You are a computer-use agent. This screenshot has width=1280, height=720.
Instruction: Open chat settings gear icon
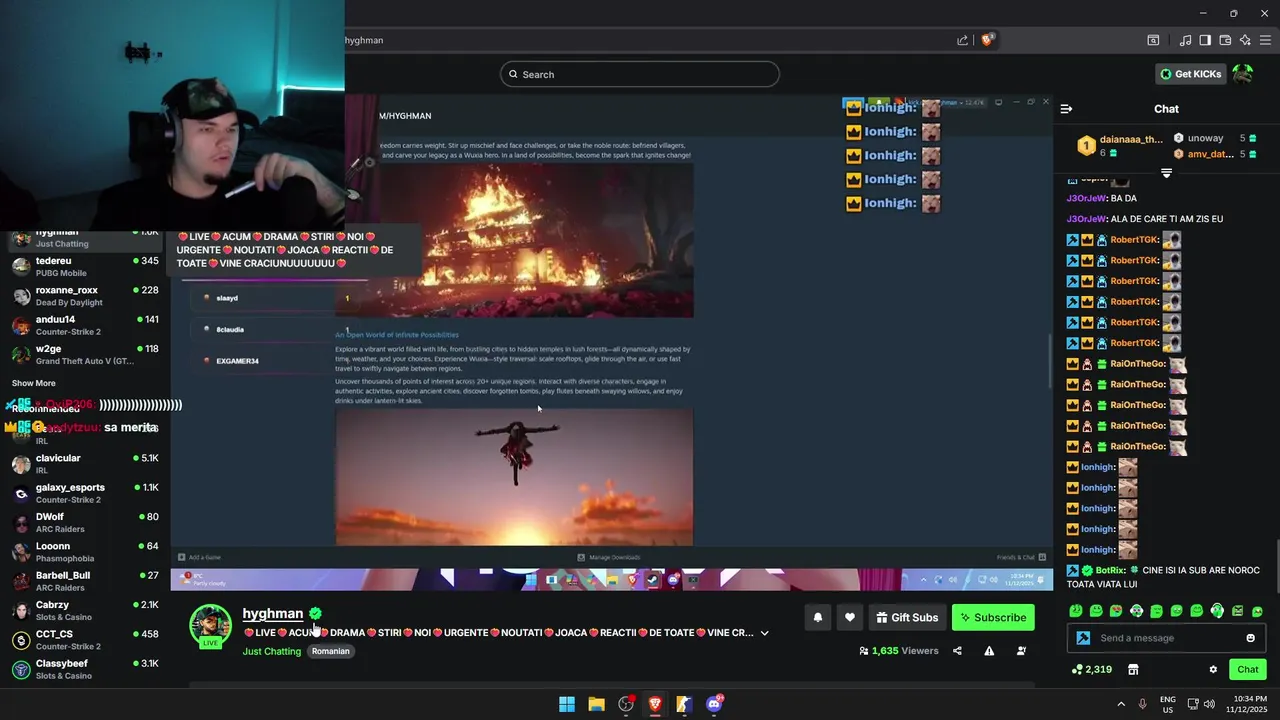click(1213, 670)
